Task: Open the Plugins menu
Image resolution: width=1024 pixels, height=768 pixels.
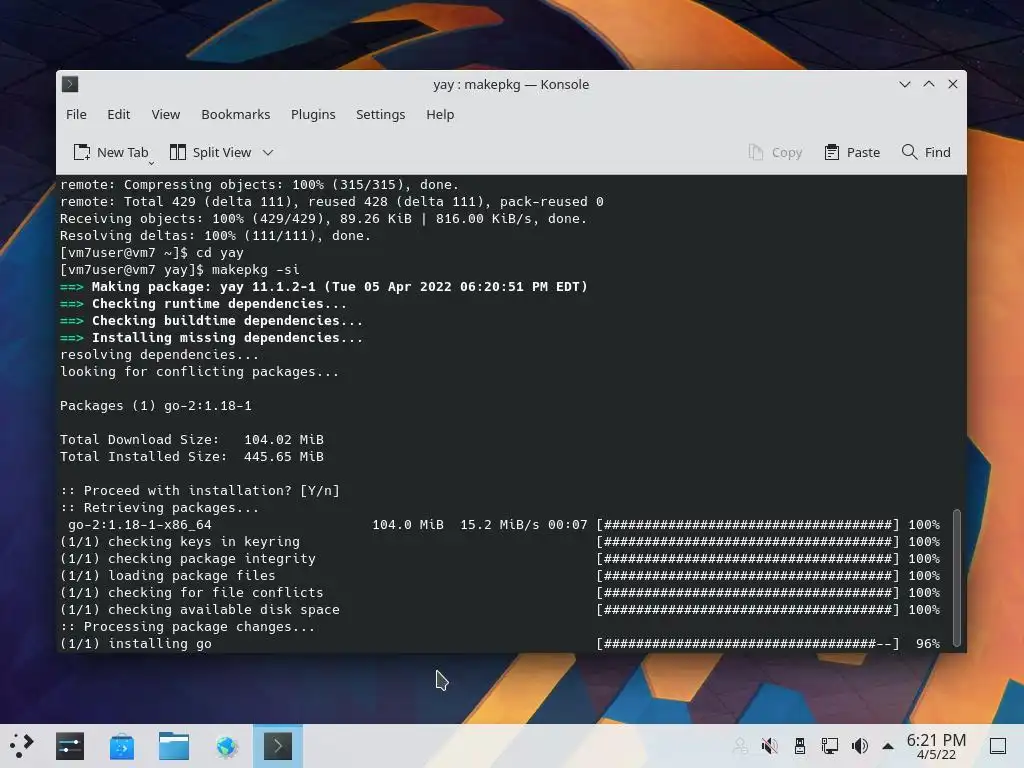Action: pyautogui.click(x=313, y=114)
